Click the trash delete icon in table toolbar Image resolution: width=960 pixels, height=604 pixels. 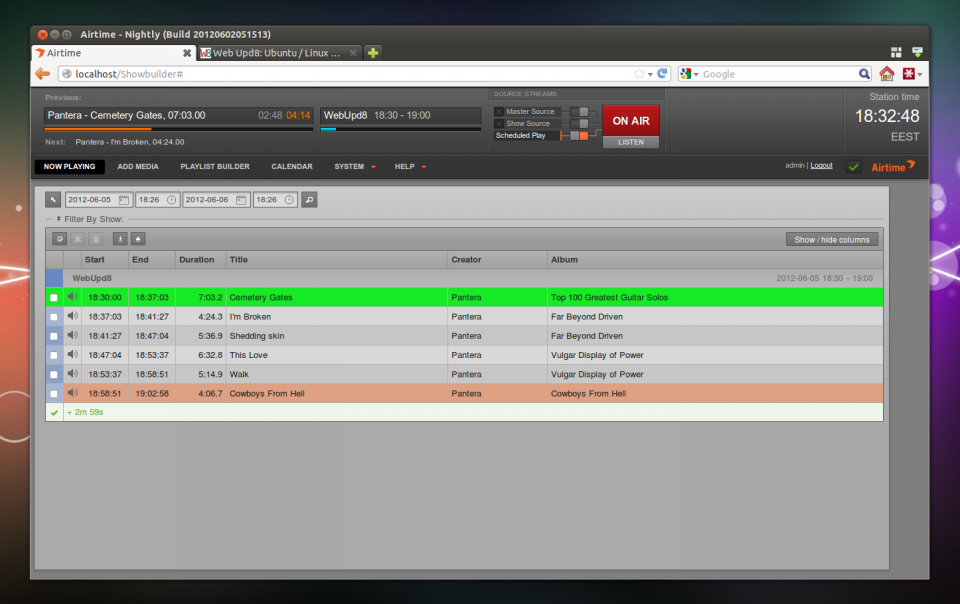(96, 239)
